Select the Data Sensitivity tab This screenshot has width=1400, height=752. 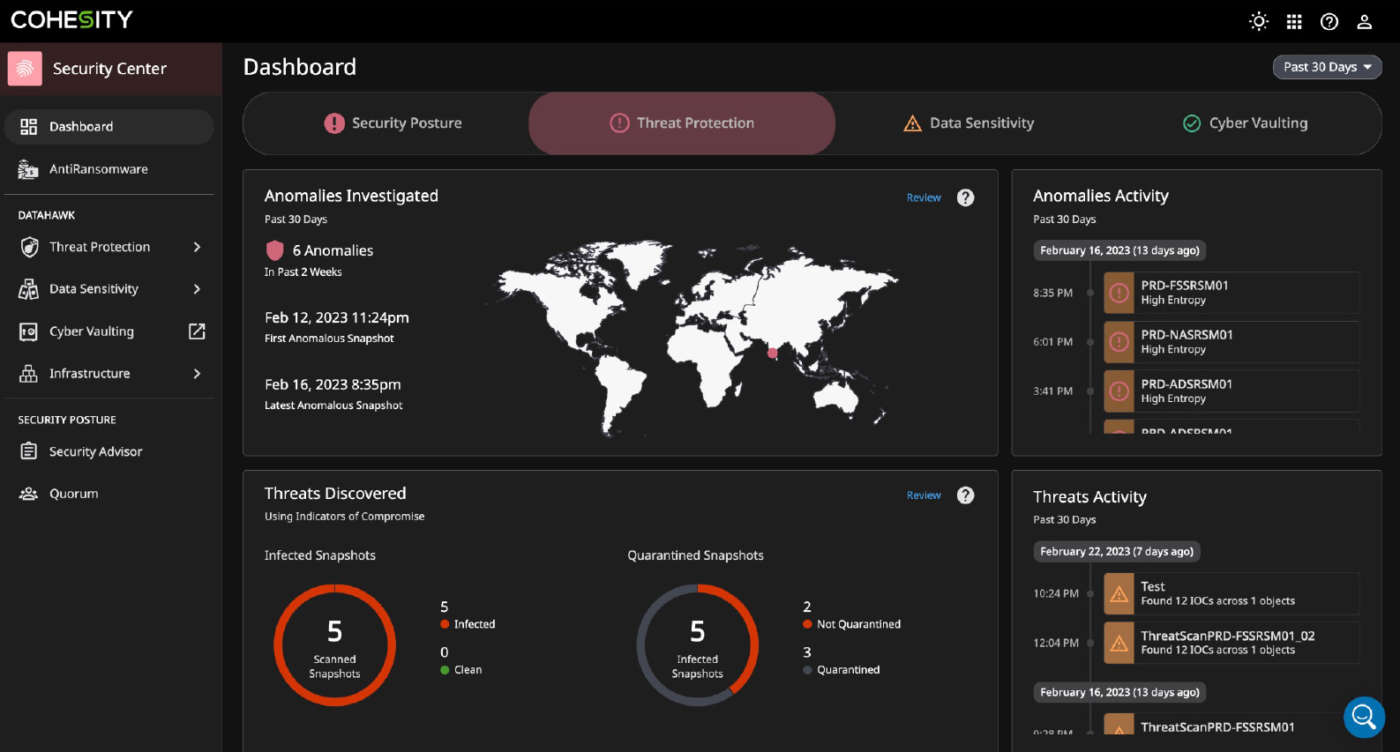(x=968, y=123)
